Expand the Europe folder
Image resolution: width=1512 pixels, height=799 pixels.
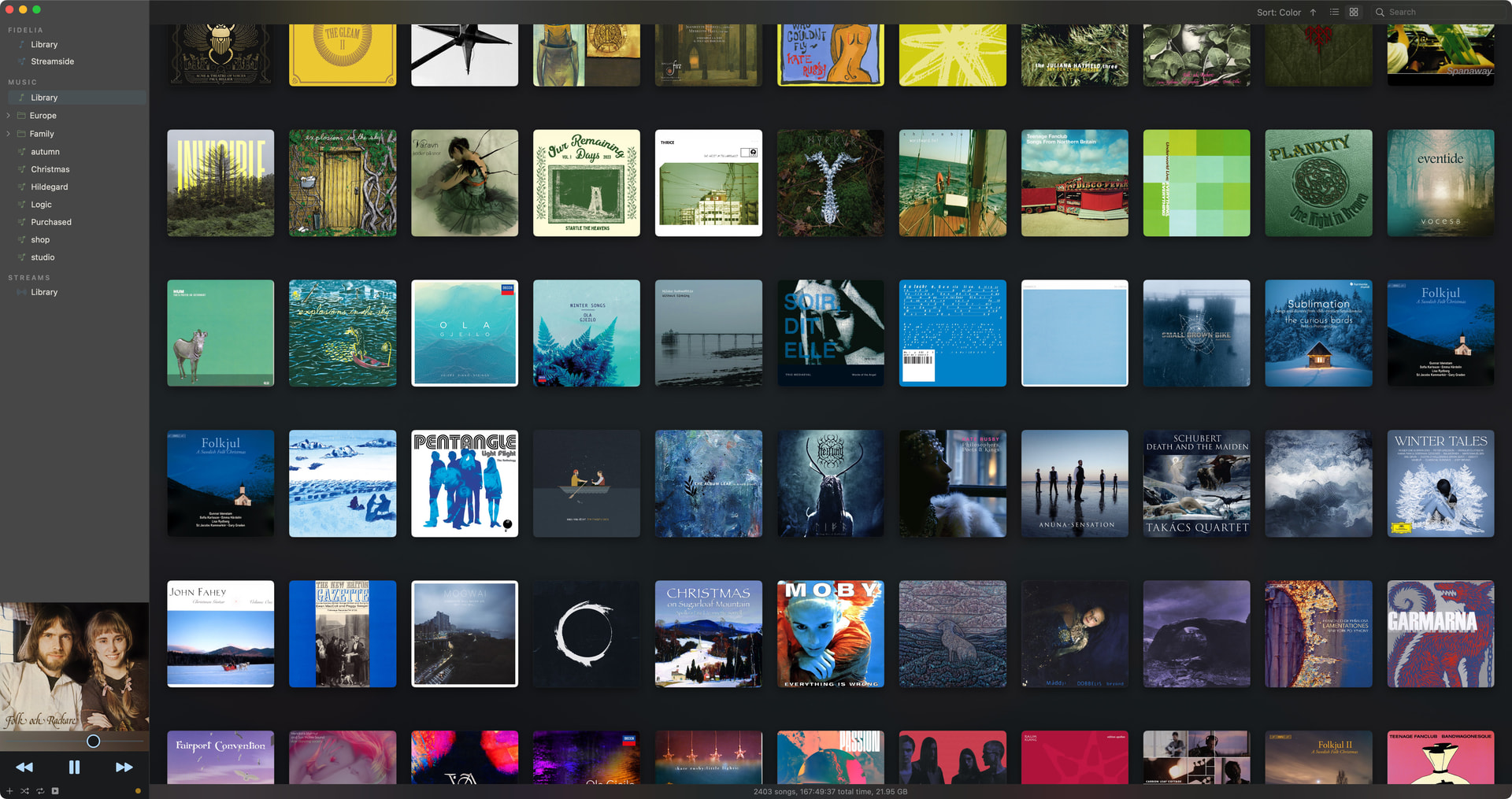8,116
